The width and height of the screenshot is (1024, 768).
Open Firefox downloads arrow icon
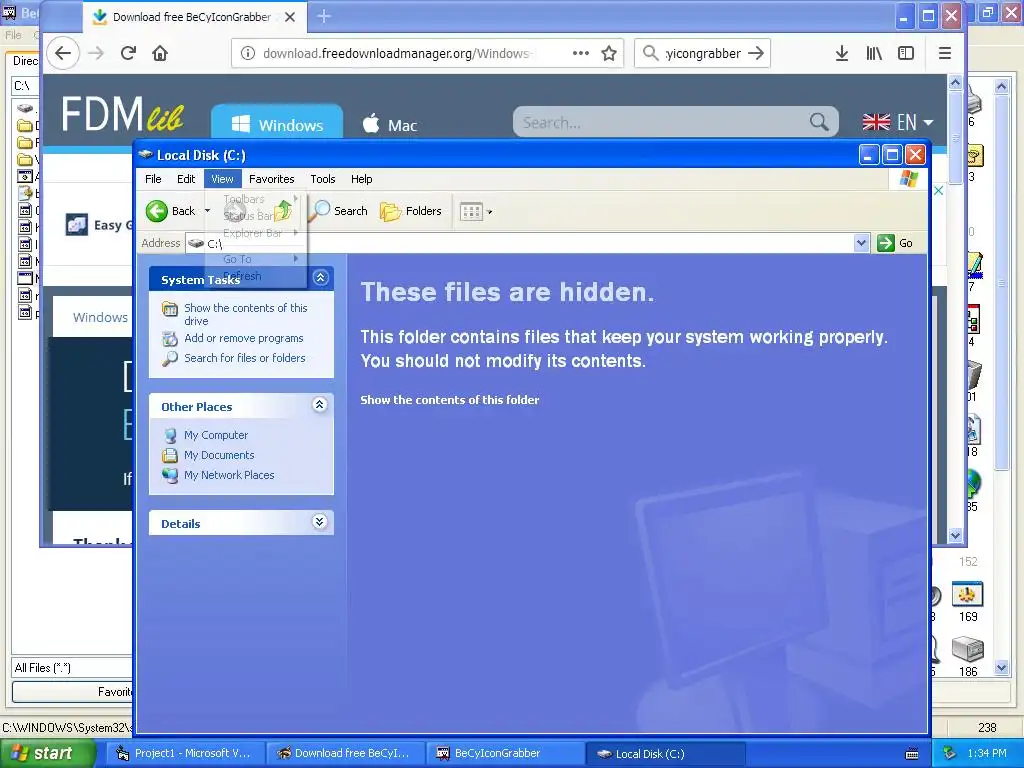click(842, 53)
